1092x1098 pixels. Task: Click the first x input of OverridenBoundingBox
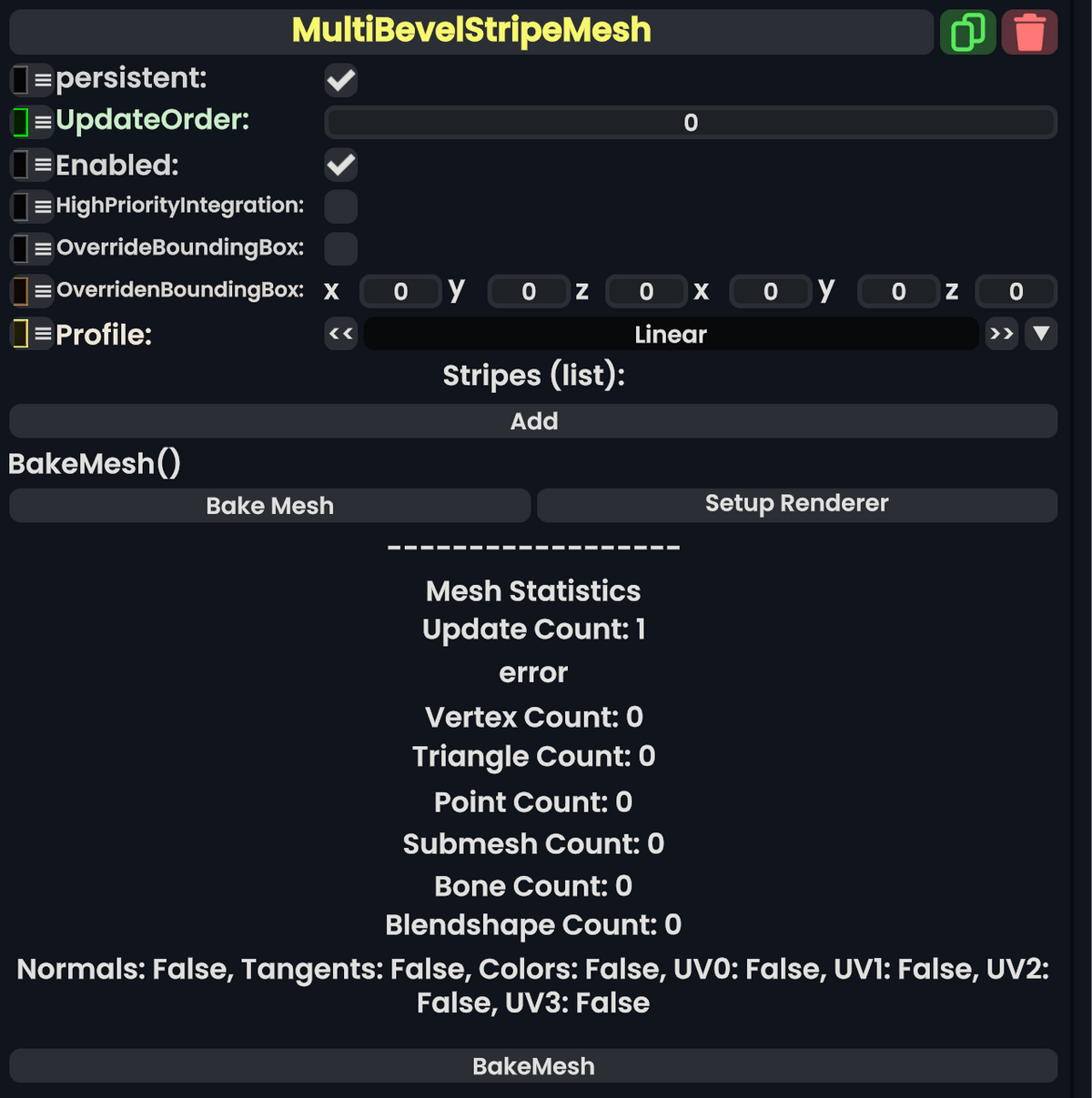pyautogui.click(x=400, y=290)
